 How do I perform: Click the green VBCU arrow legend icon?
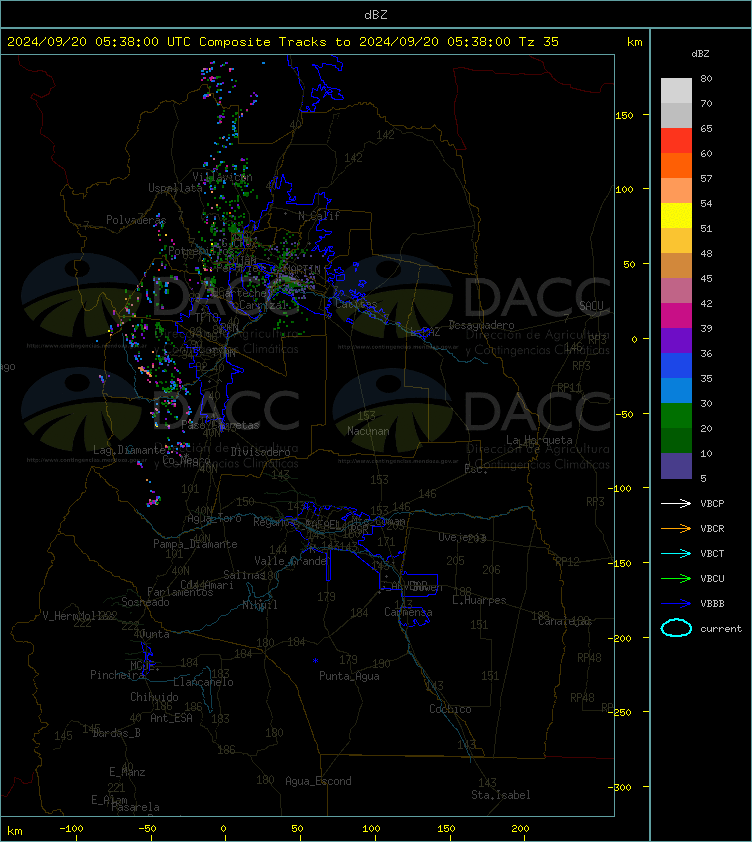pos(676,578)
